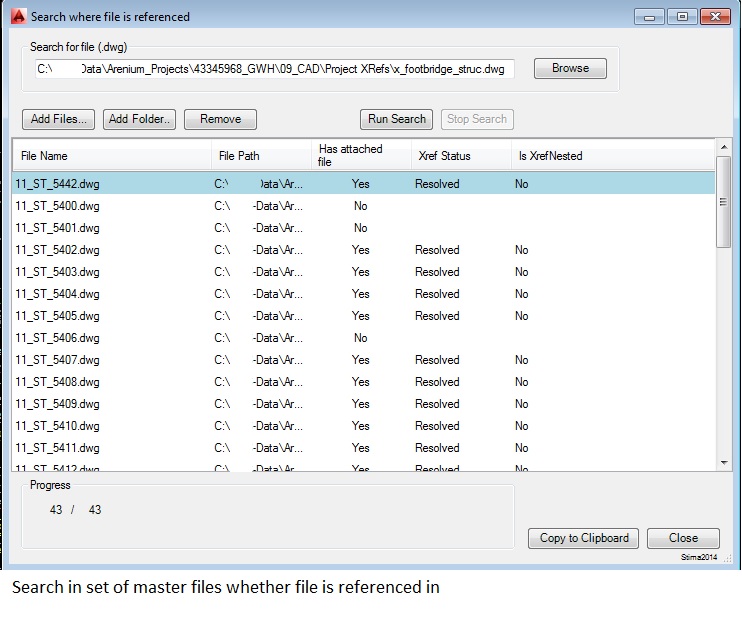Image resolution: width=742 pixels, height=636 pixels.
Task: Select the row 11_ST_5408.dwg
Action: 363,382
